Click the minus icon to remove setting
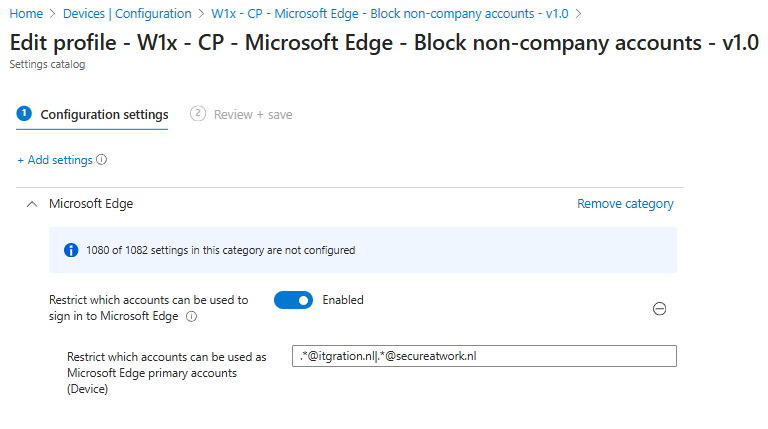This screenshot has height=429, width=768. coord(659,309)
